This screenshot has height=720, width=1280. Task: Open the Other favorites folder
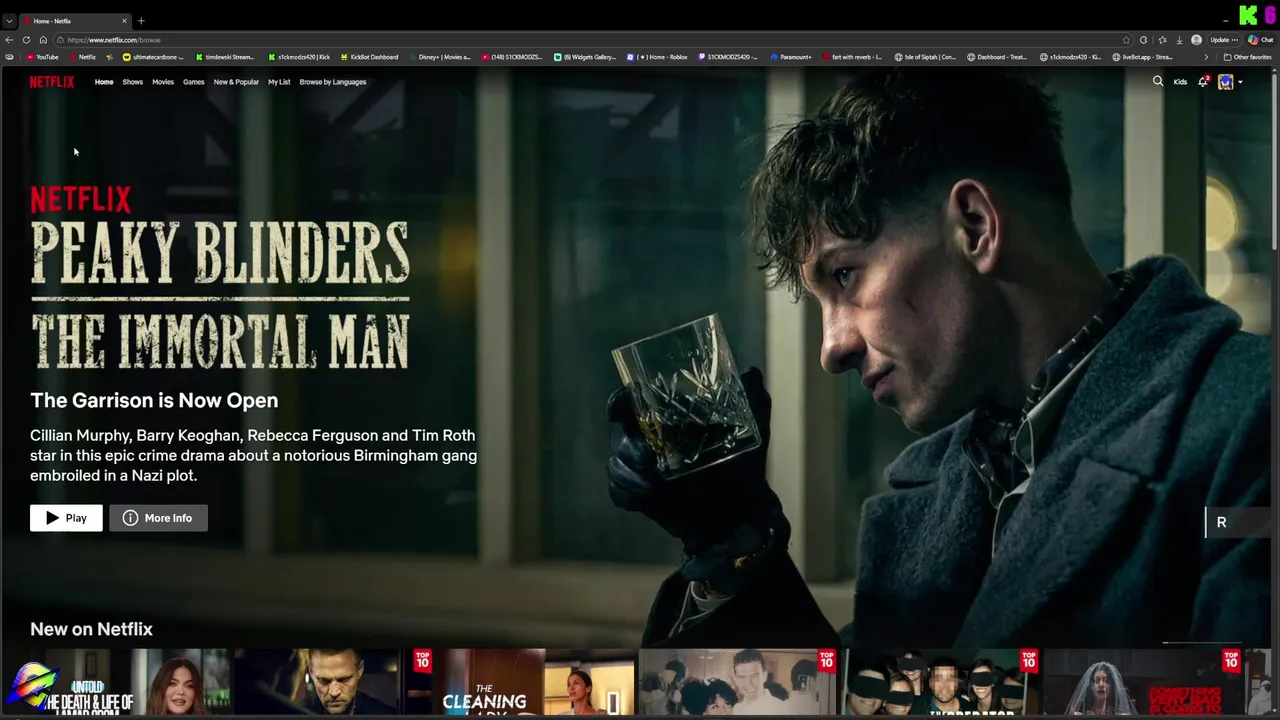(x=1247, y=57)
